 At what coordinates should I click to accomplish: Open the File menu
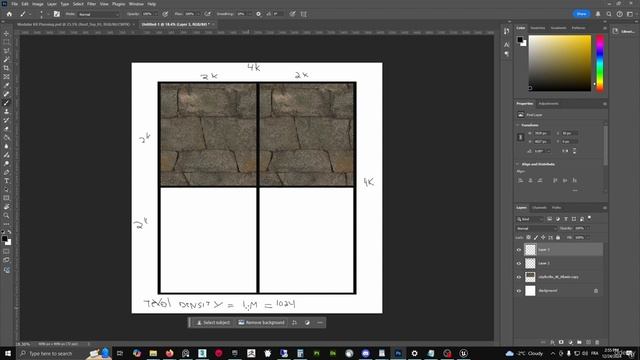[x=14, y=4]
